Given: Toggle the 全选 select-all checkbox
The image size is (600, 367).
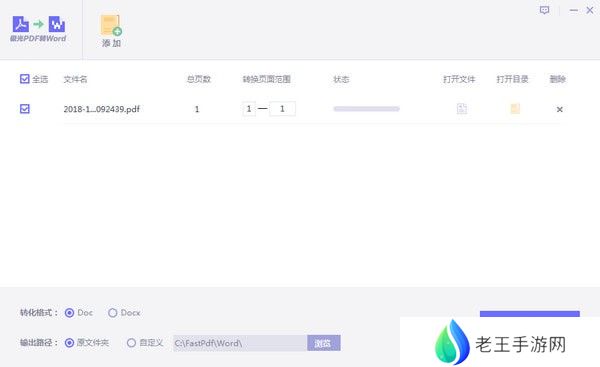Looking at the screenshot, I should [x=24, y=79].
